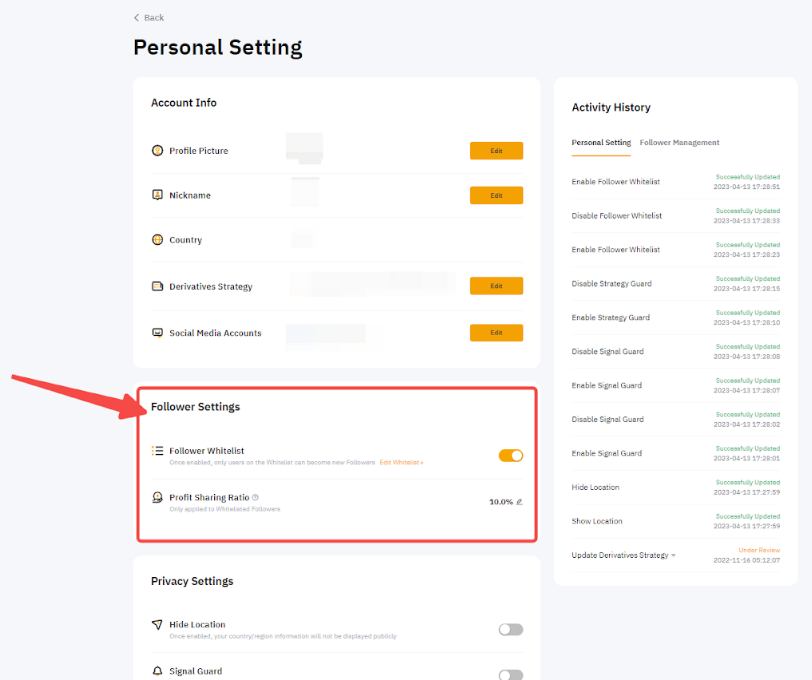The width and height of the screenshot is (812, 680).
Task: Disable the Follower Whitelist toggle
Action: click(511, 456)
